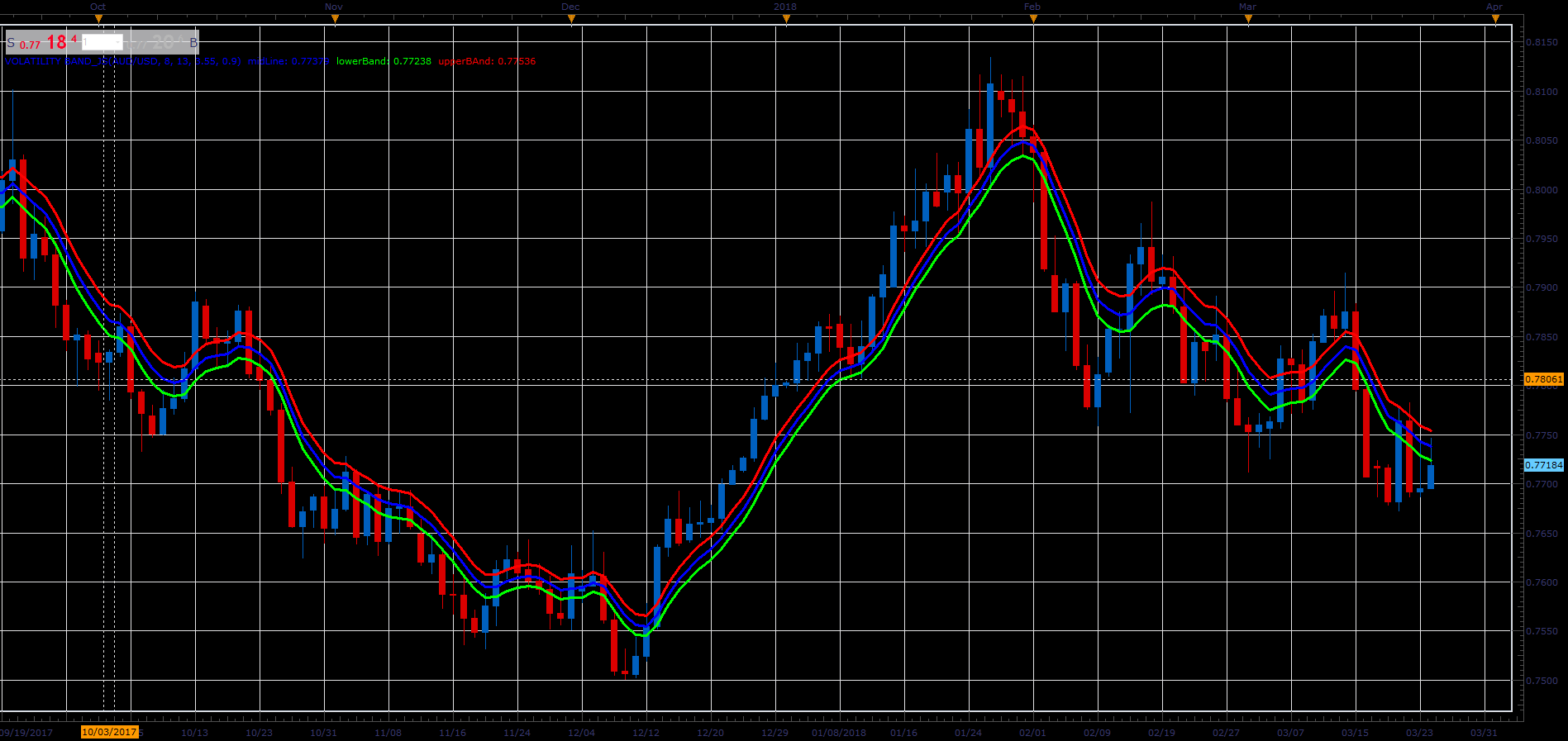
Task: Click the 10/23 date axis label
Action: click(x=260, y=733)
